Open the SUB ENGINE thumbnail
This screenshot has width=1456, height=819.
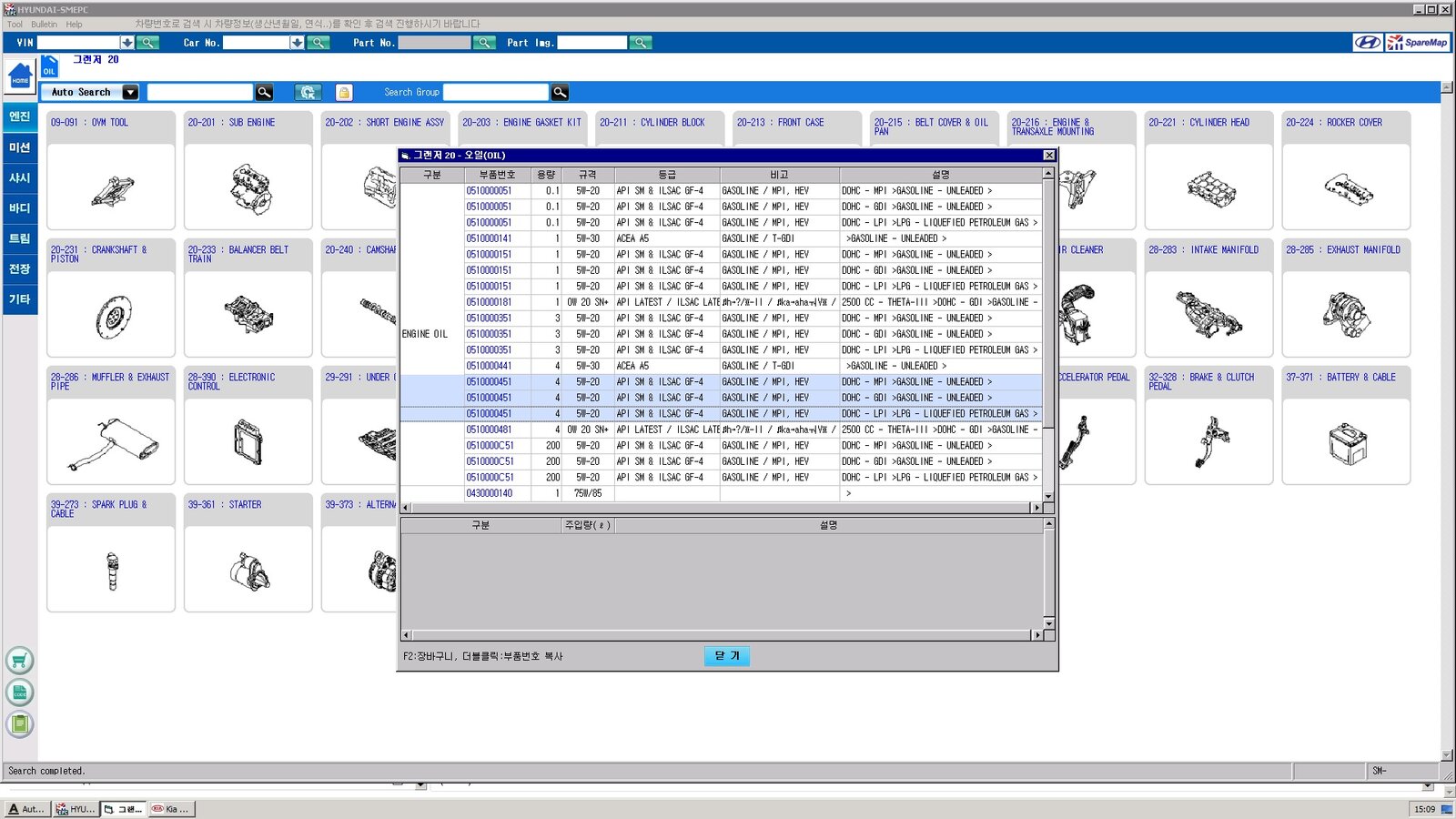(248, 187)
